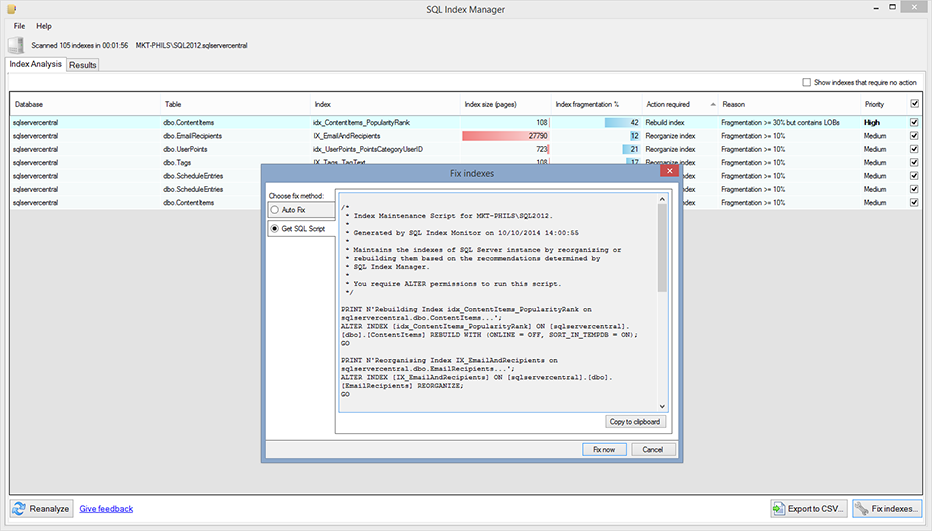Sort by the Database column header

(85, 104)
